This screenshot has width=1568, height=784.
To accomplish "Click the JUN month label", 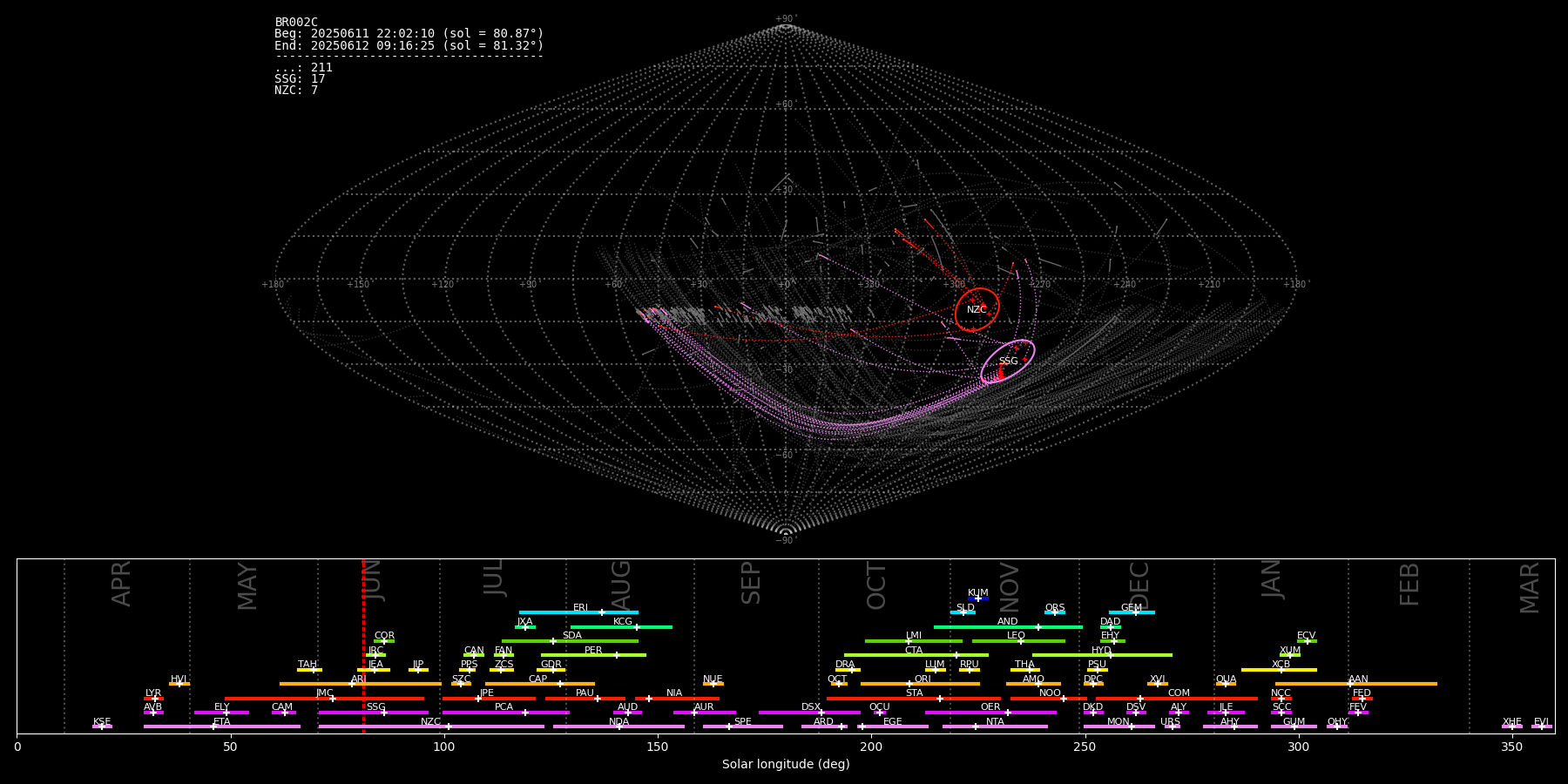I will 372,581.
